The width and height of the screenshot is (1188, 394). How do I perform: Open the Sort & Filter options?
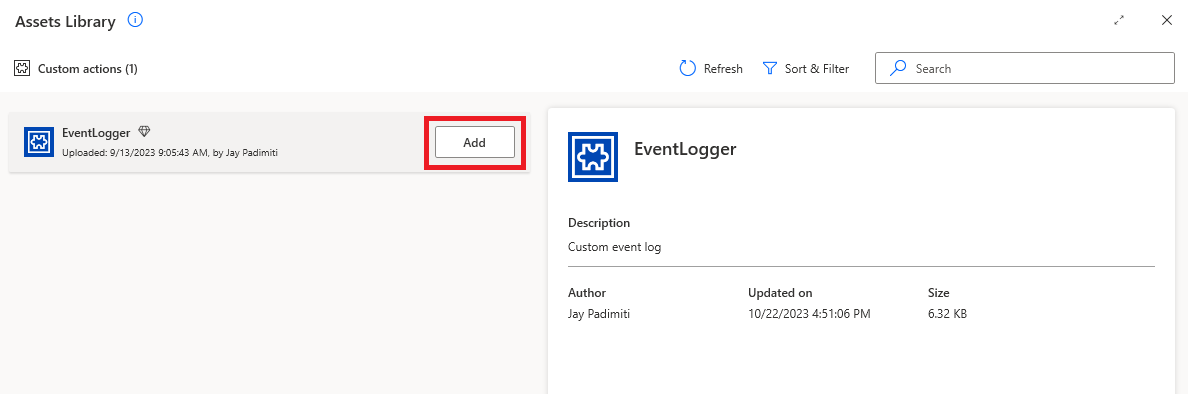805,69
